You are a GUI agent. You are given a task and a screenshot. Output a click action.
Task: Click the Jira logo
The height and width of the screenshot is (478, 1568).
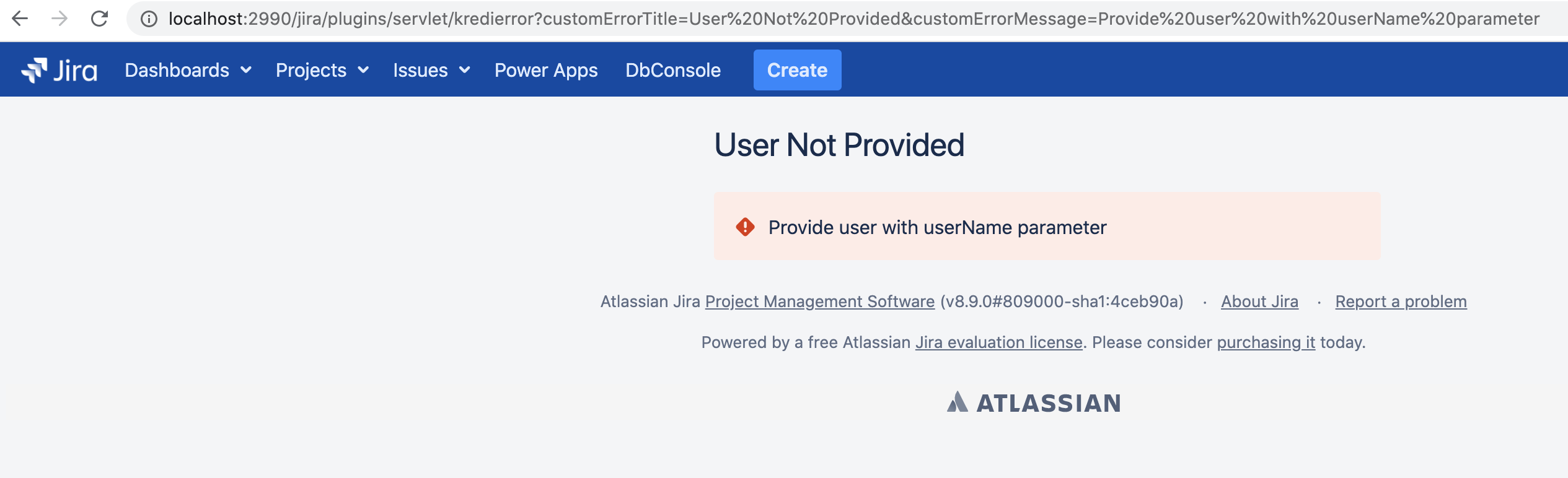(x=59, y=70)
